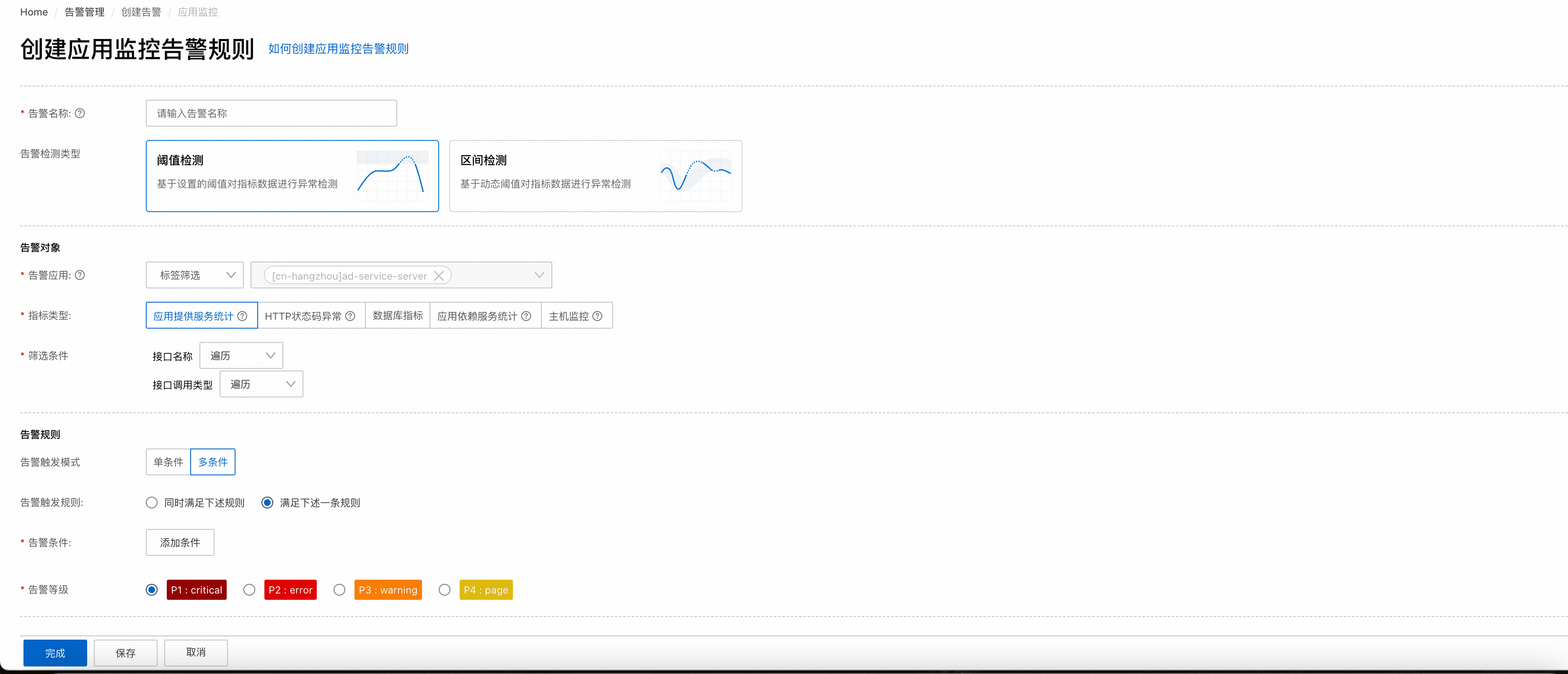Choose P4 page alert level radio
Screen dimensions: 1568x674
(444, 590)
